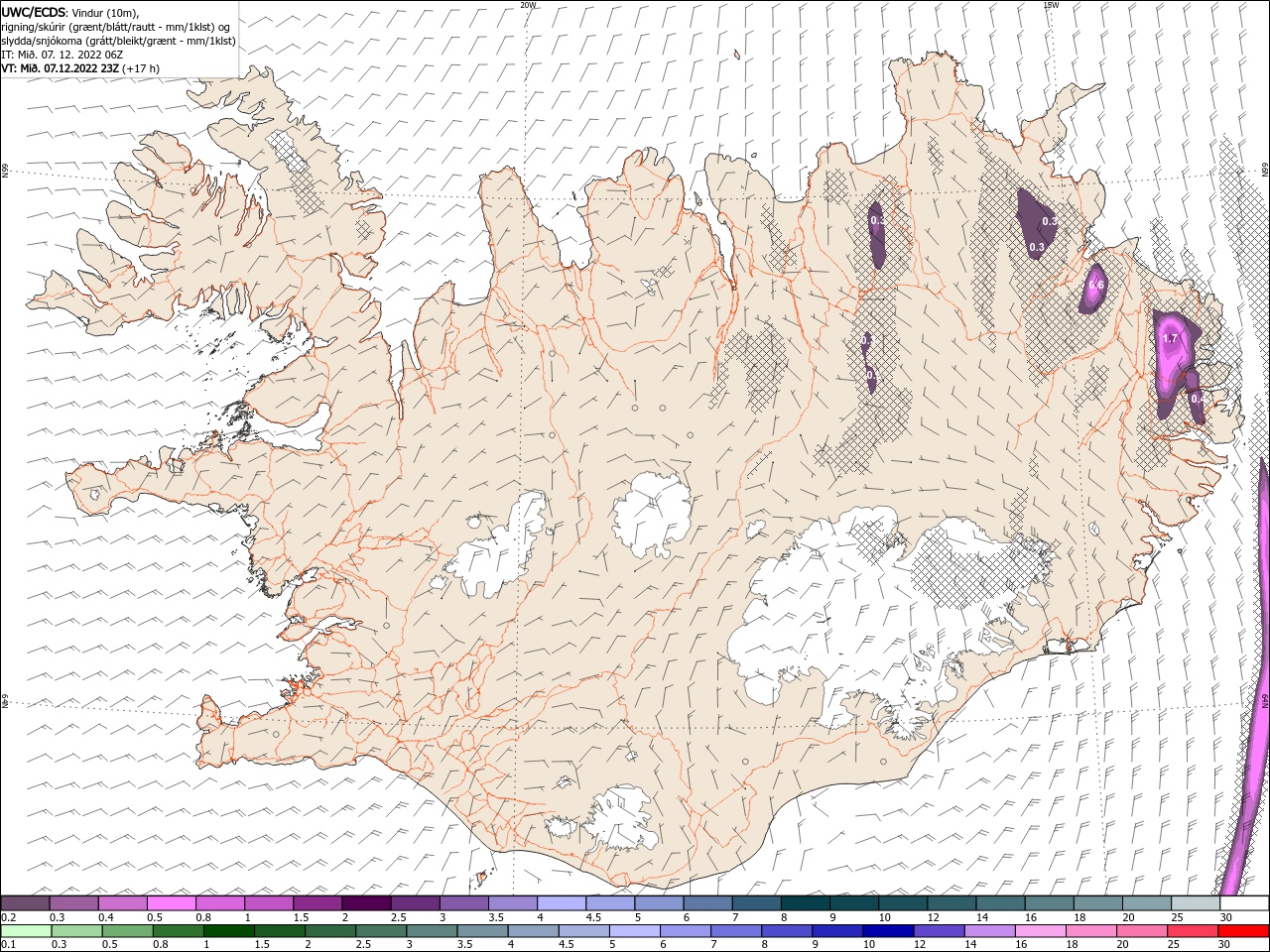Click the 'VT: Mið. 07.12.2022 23Z (+17 h)' line
This screenshot has width=1270, height=952.
(x=80, y=68)
